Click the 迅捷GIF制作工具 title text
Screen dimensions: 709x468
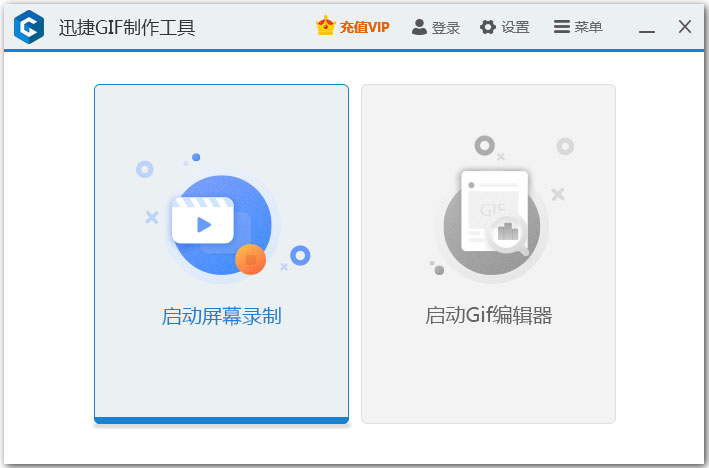coord(127,28)
